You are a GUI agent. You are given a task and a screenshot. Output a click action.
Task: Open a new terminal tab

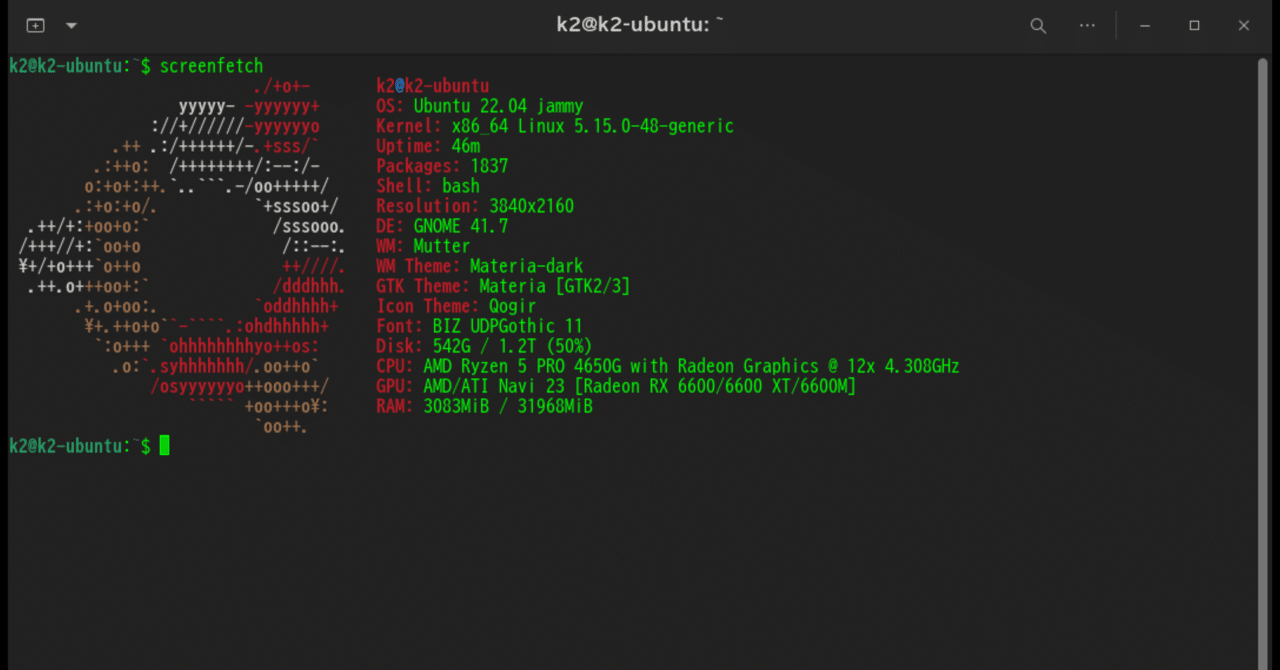[35, 25]
